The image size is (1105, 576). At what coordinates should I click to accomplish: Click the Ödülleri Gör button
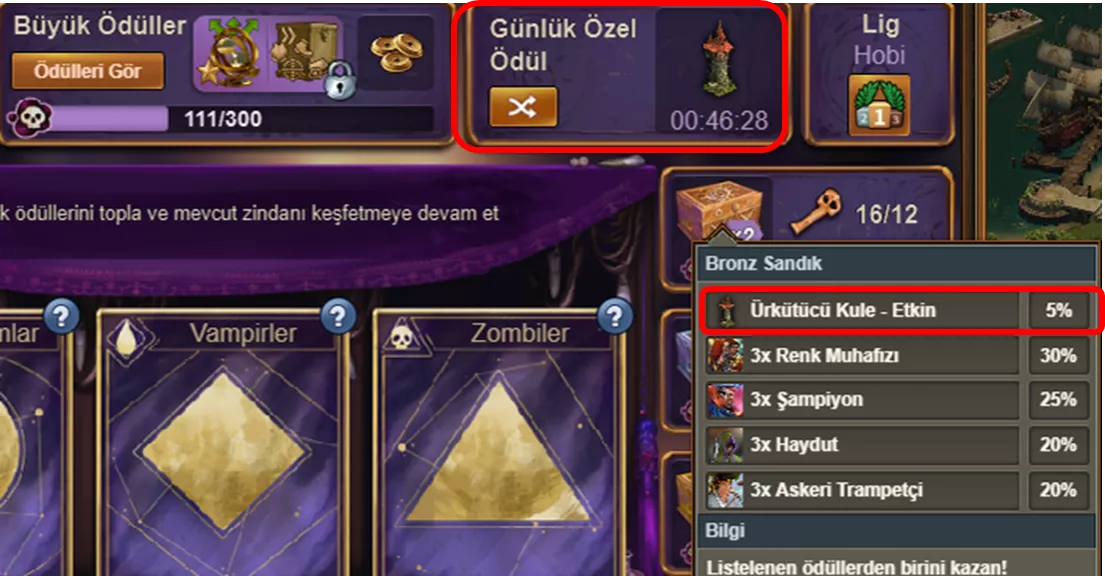point(88,71)
